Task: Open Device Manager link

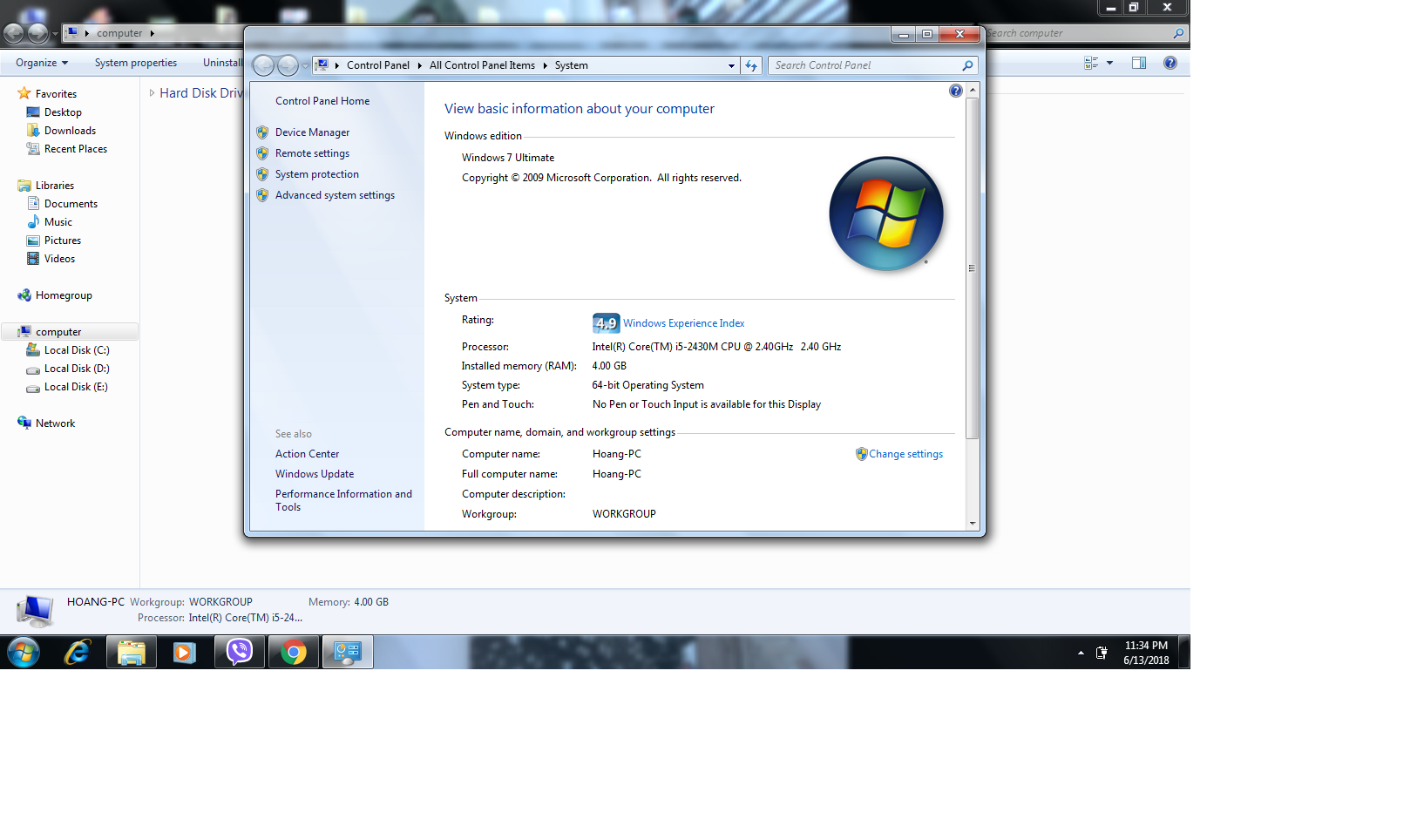Action: click(x=312, y=132)
